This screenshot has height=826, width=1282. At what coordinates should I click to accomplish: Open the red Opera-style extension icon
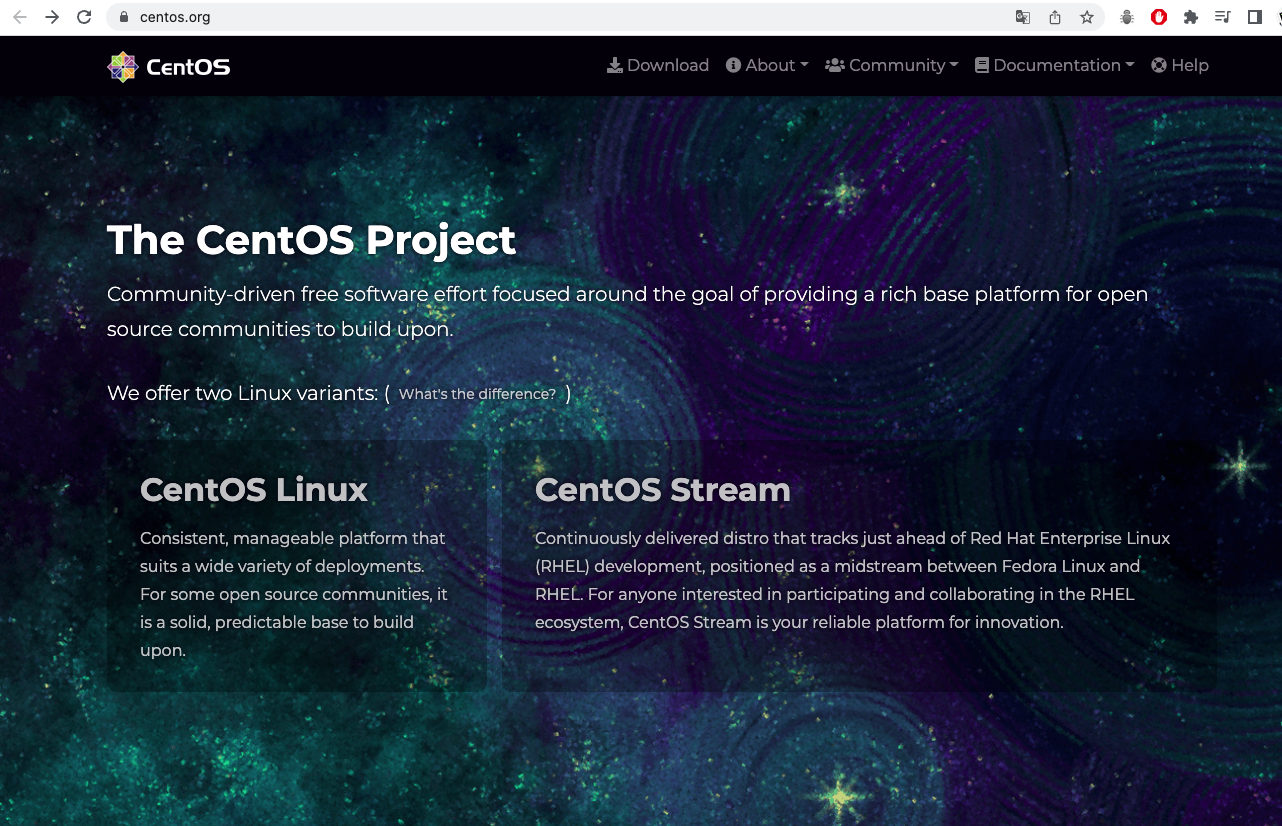point(1159,17)
